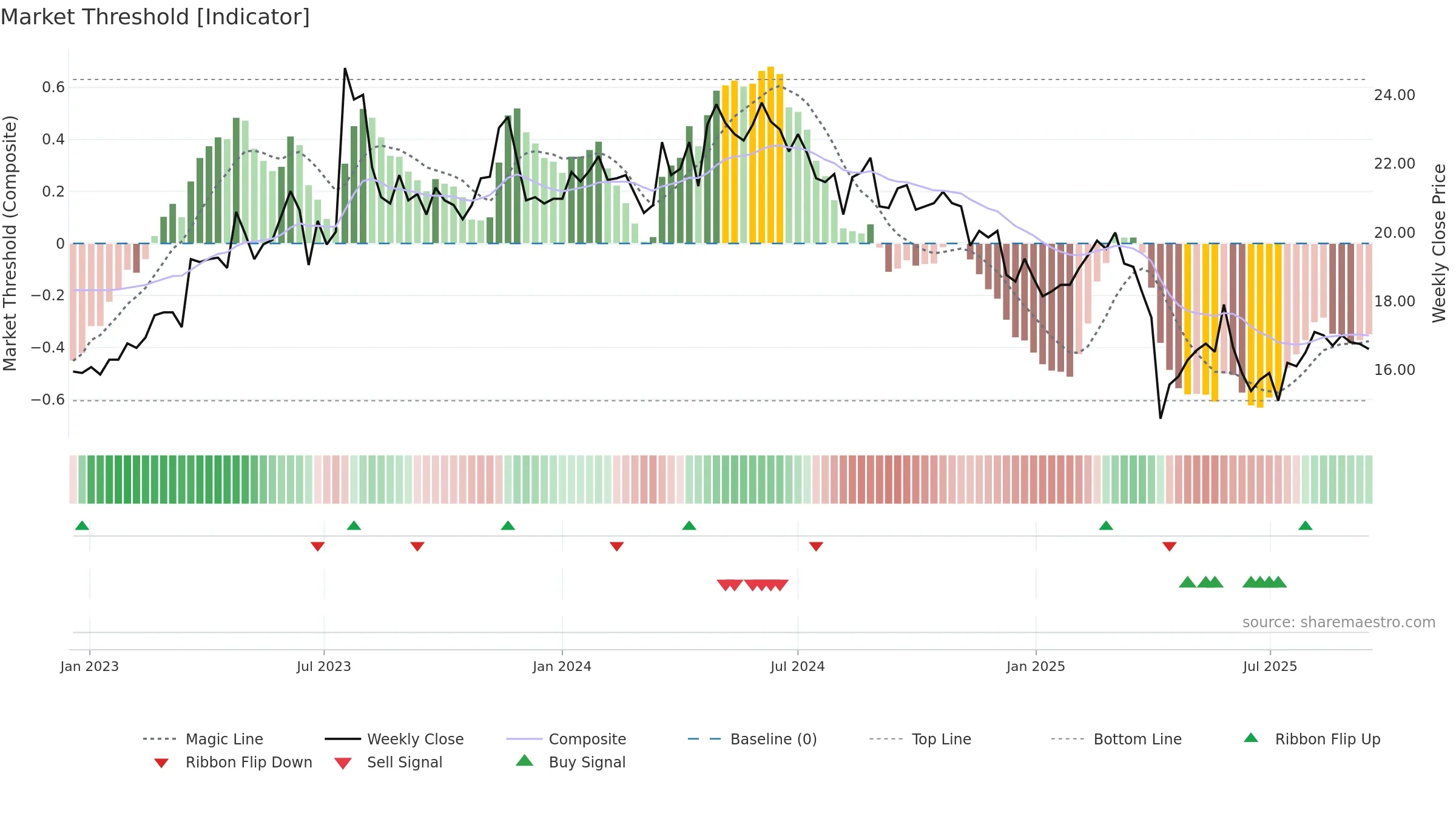This screenshot has height=819, width=1456.
Task: Click the Jan 2023 x-axis label
Action: pos(90,666)
